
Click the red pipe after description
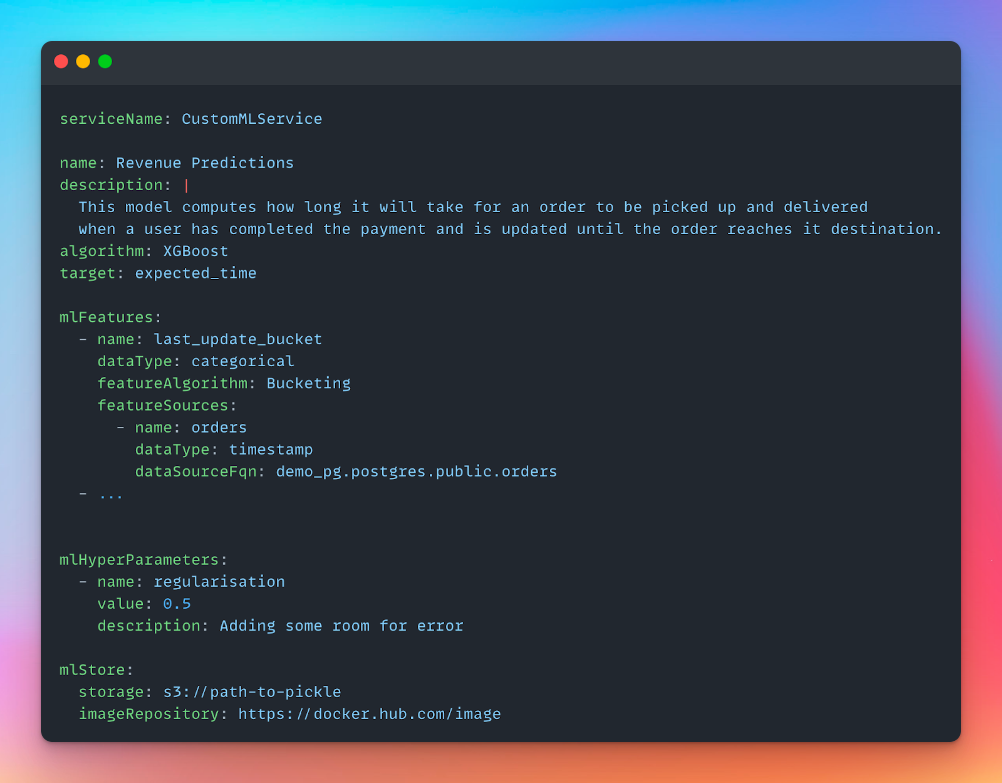click(186, 185)
